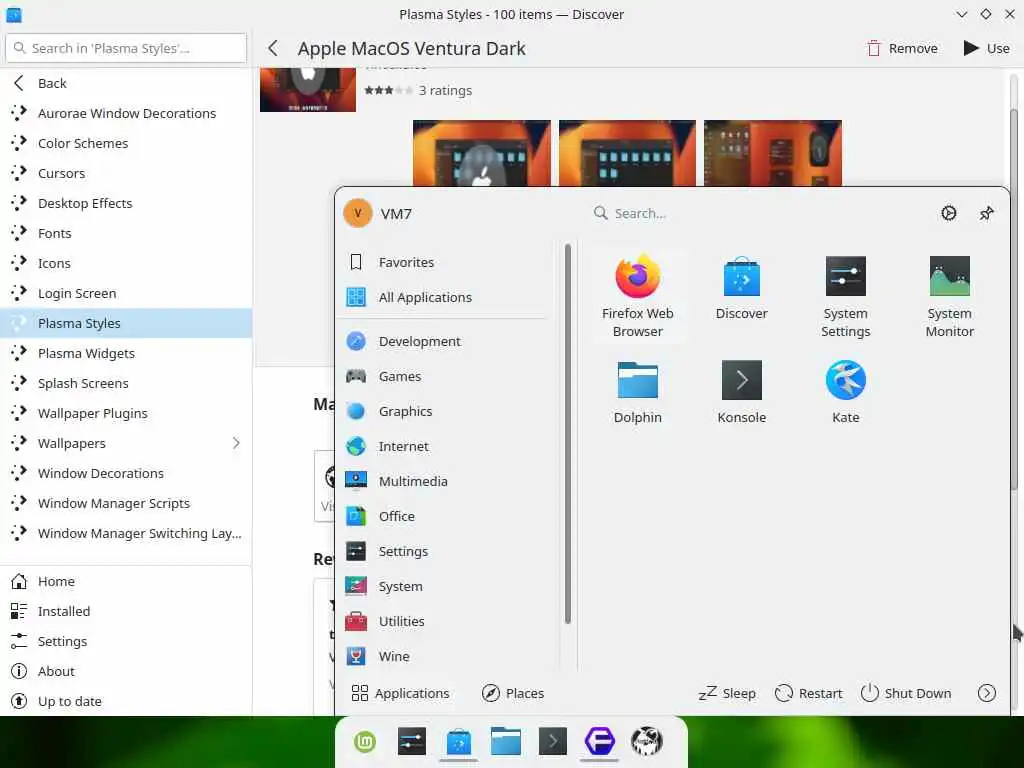Open About page in Discover

[125, 671]
